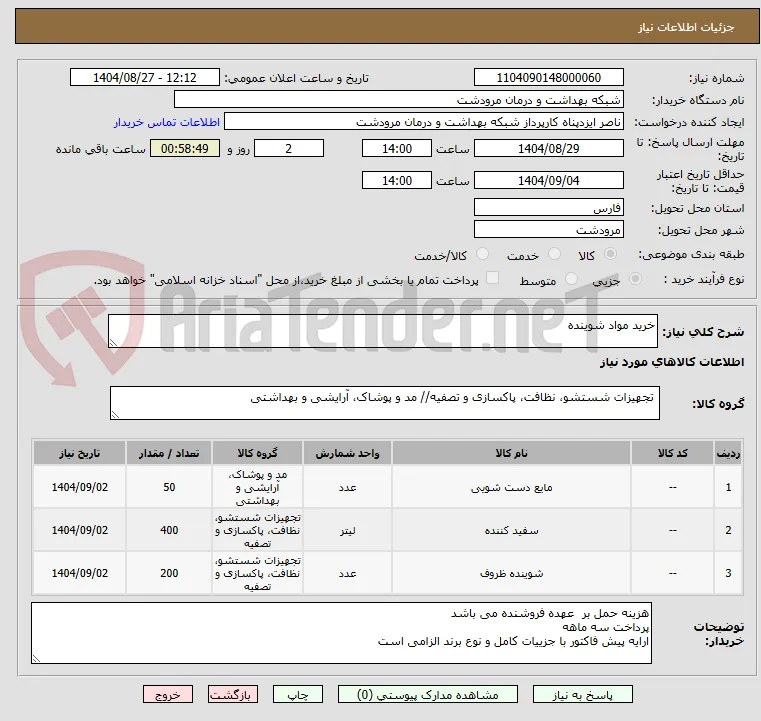Click the شماره نیاز number field
761x721 pixels.
[548, 78]
